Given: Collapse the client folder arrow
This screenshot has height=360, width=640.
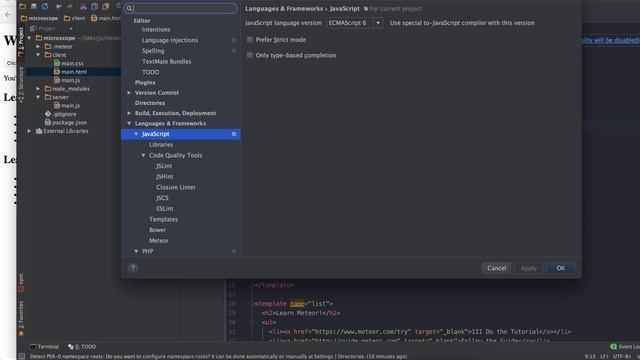Looking at the screenshot, I should click(x=38, y=55).
